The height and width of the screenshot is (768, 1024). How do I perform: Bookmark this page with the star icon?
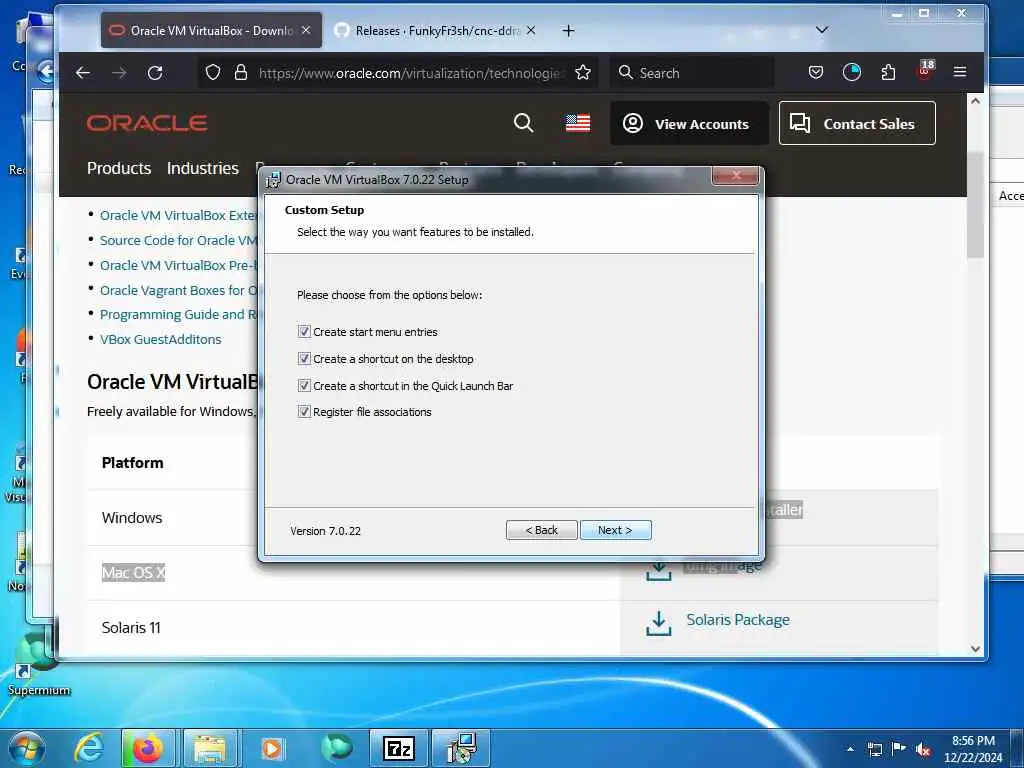point(583,72)
